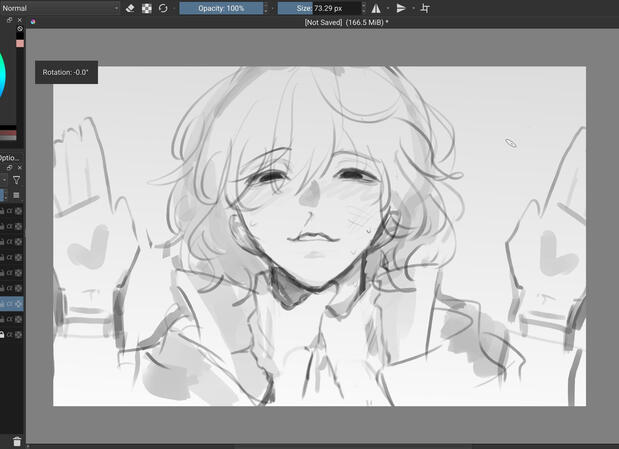This screenshot has height=449, width=619.
Task: Toggle eraser mode in the toolbar
Action: click(130, 8)
